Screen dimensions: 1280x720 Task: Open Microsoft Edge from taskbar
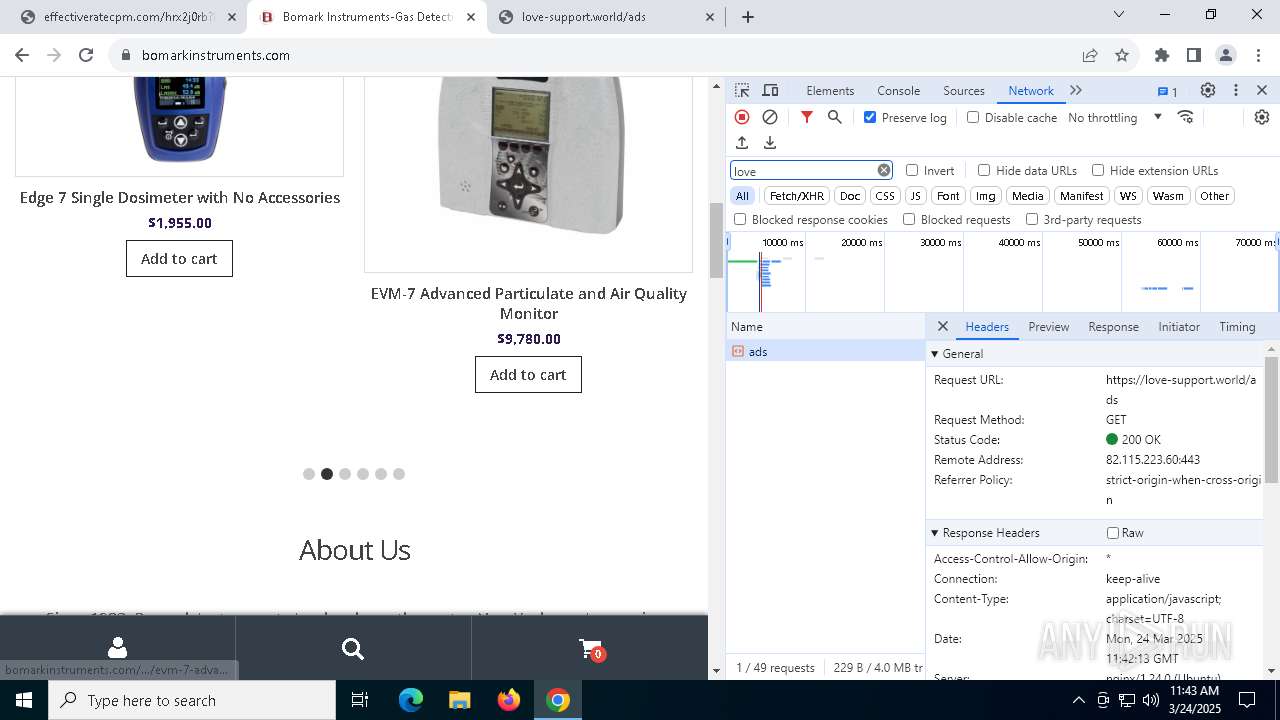click(411, 700)
